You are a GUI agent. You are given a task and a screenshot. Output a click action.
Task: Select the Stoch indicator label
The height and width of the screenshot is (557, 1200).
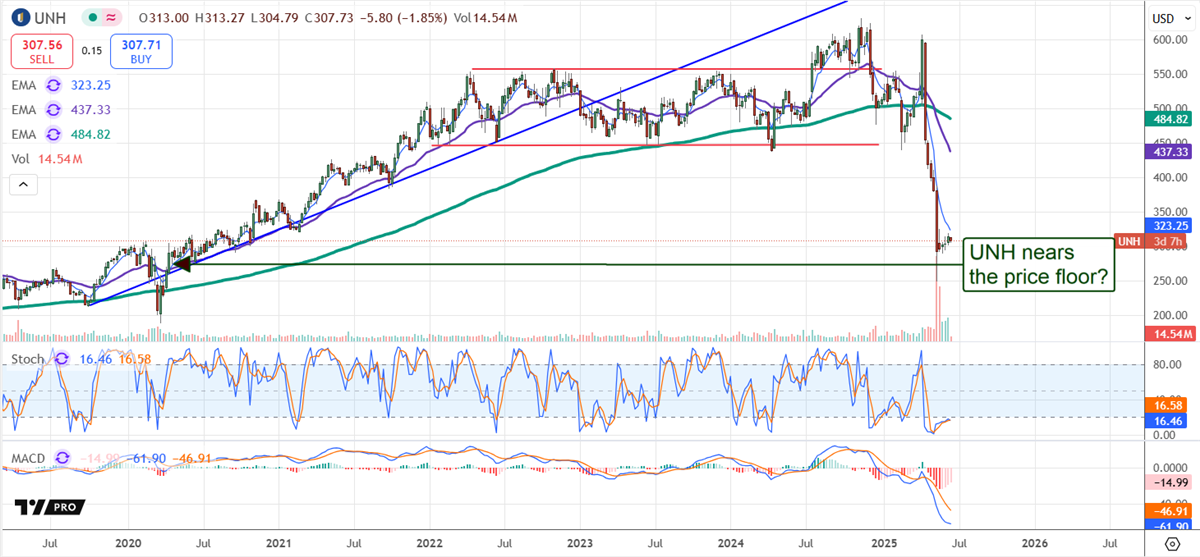click(28, 358)
